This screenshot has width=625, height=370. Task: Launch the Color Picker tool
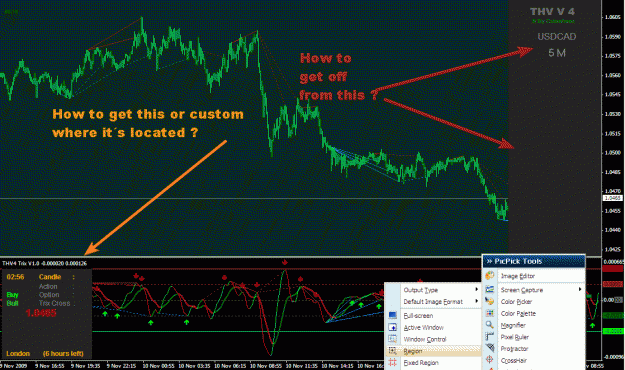(516, 302)
